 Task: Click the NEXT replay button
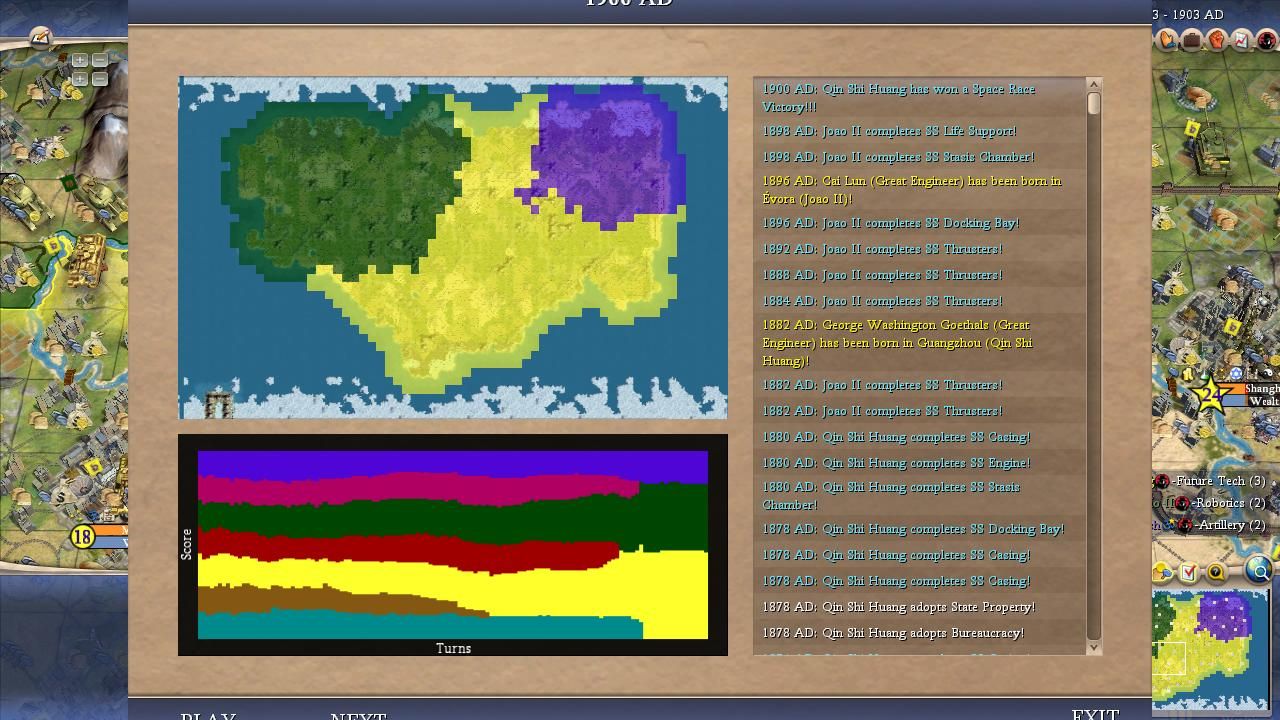[x=358, y=717]
